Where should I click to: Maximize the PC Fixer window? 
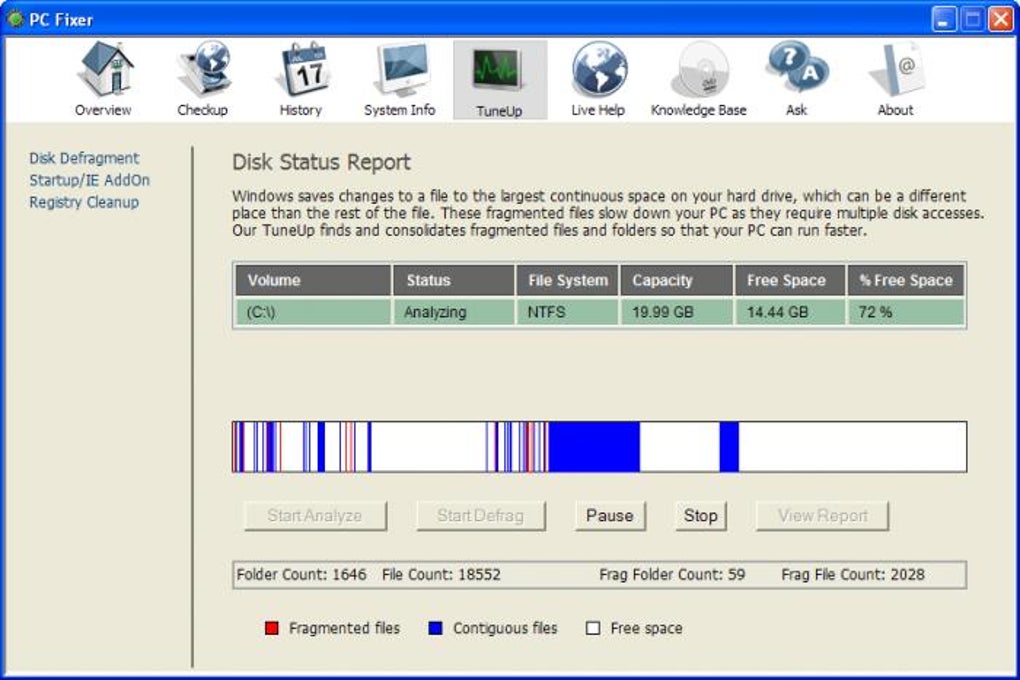[973, 20]
